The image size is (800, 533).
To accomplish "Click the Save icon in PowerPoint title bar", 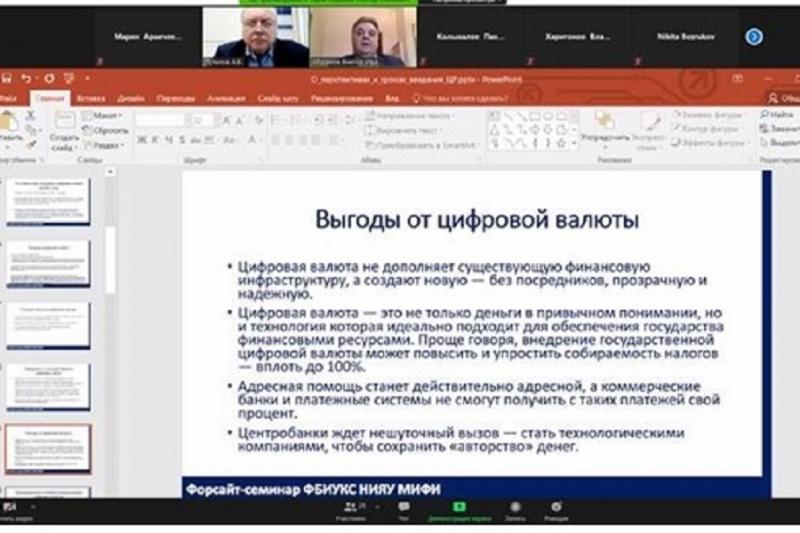I will click(x=7, y=79).
